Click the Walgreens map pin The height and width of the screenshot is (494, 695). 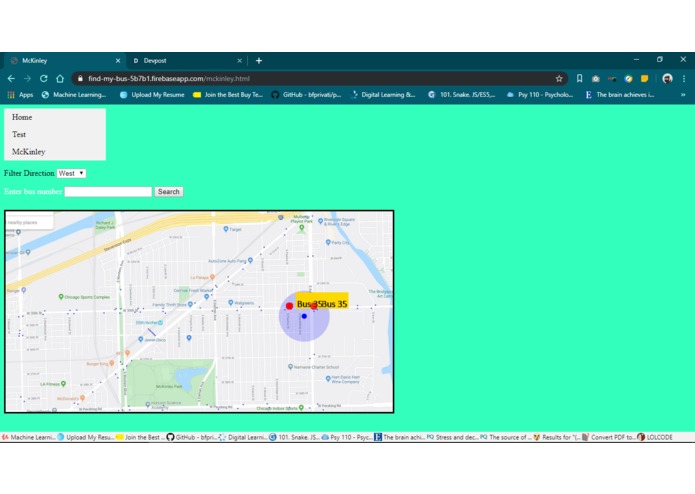[x=230, y=303]
